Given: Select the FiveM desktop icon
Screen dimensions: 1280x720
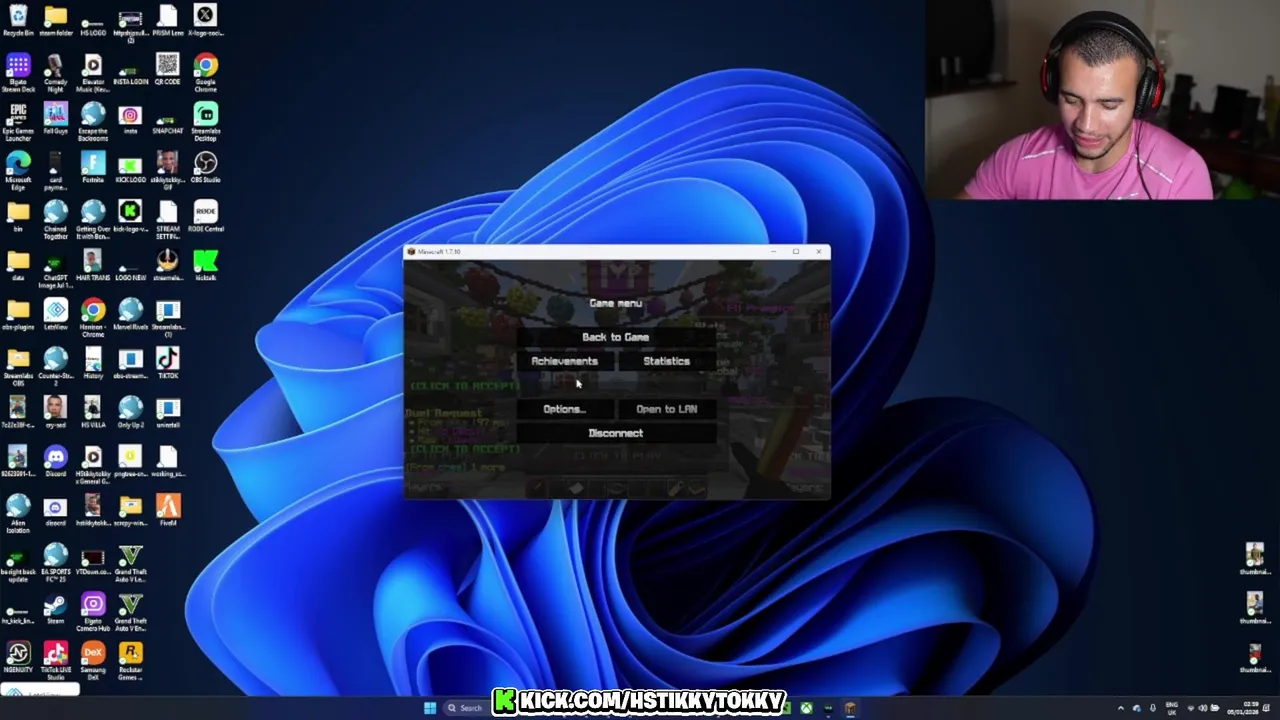Looking at the screenshot, I should tap(167, 511).
